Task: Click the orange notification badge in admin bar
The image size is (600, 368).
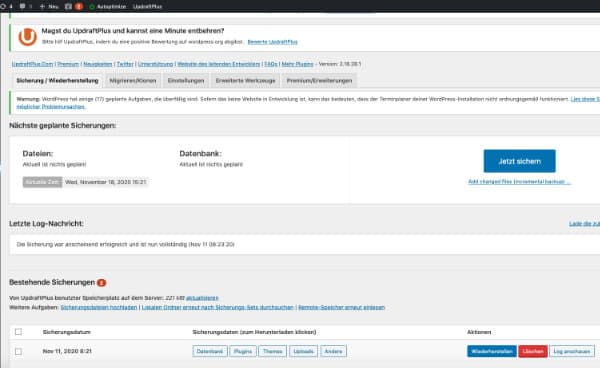Action: pyautogui.click(x=79, y=6)
